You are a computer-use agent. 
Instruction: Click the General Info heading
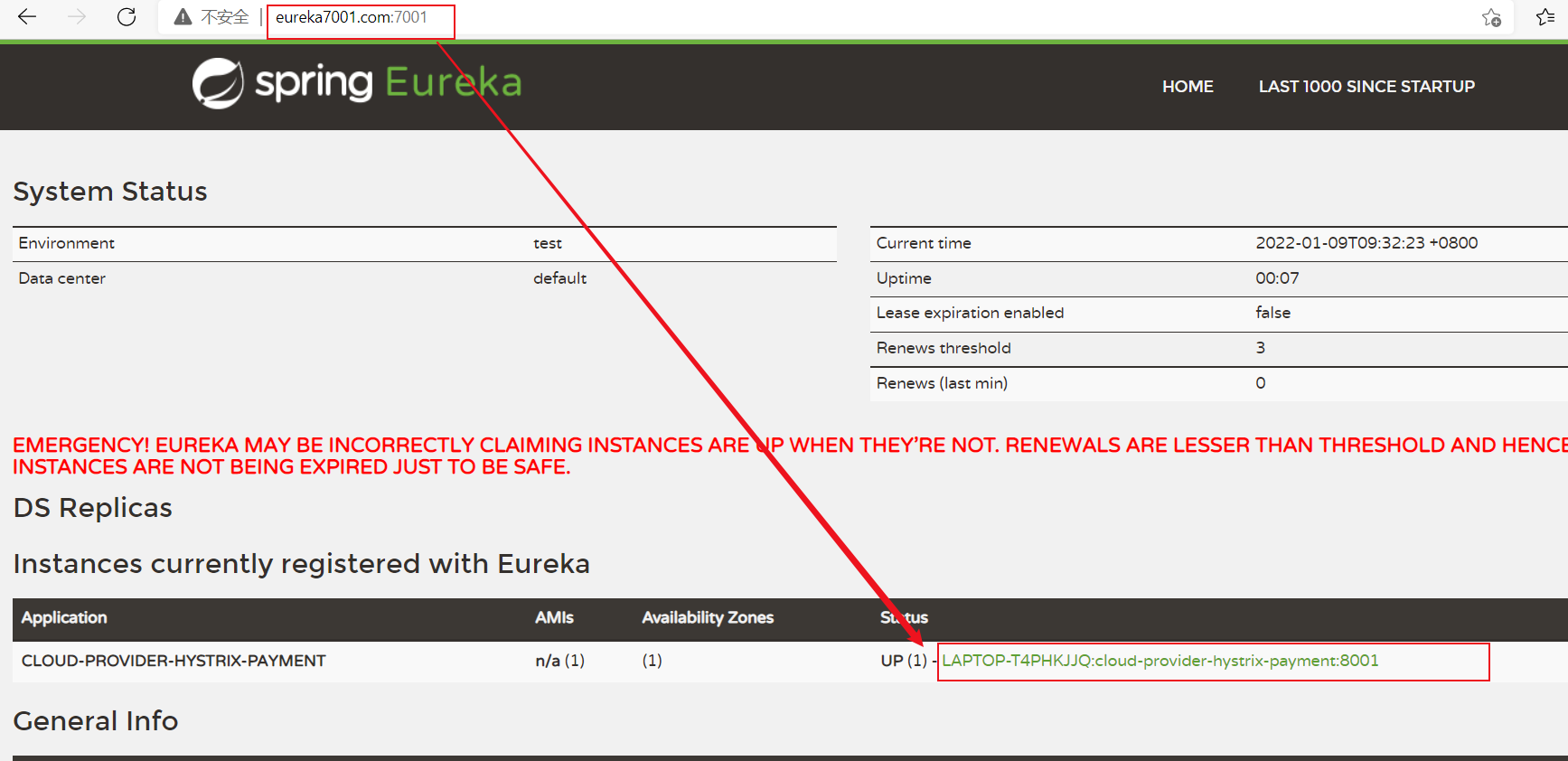(x=96, y=721)
